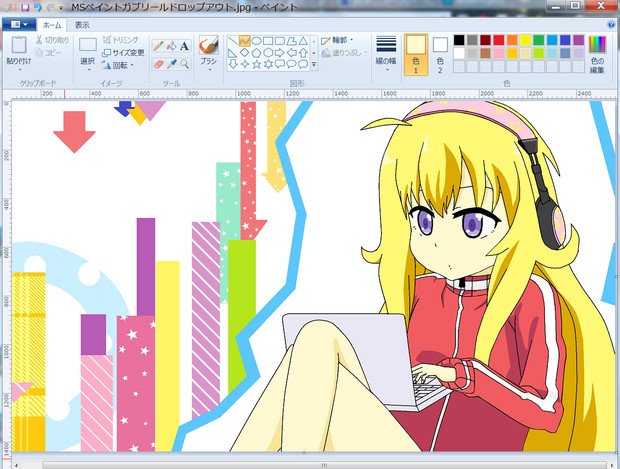The height and width of the screenshot is (469, 620).
Task: Pick the purple color swatch
Action: point(578,40)
